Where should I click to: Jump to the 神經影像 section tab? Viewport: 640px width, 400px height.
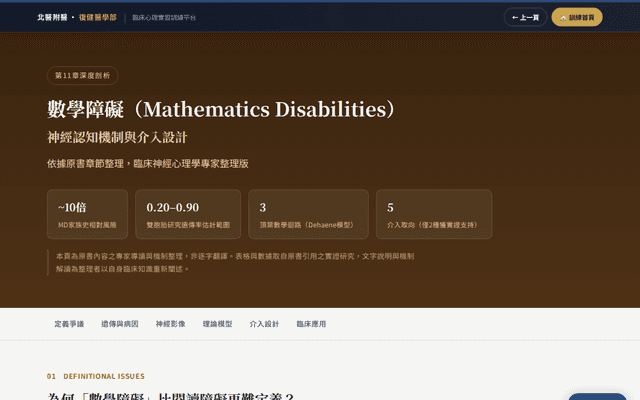click(x=170, y=324)
